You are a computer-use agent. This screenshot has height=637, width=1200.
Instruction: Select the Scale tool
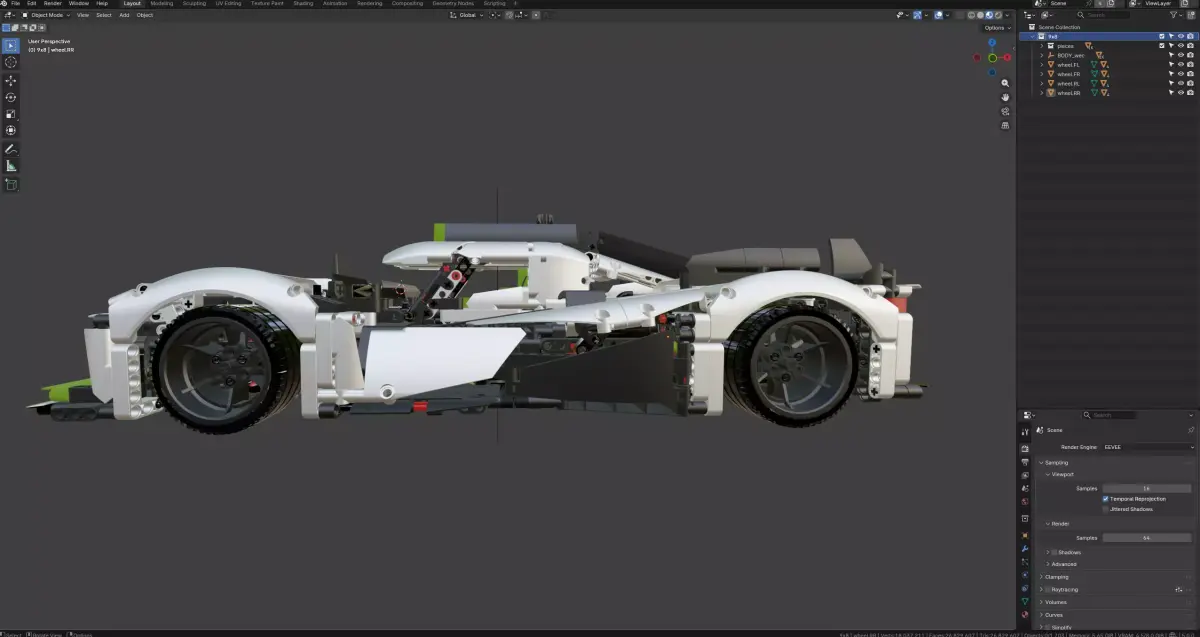[x=11, y=114]
